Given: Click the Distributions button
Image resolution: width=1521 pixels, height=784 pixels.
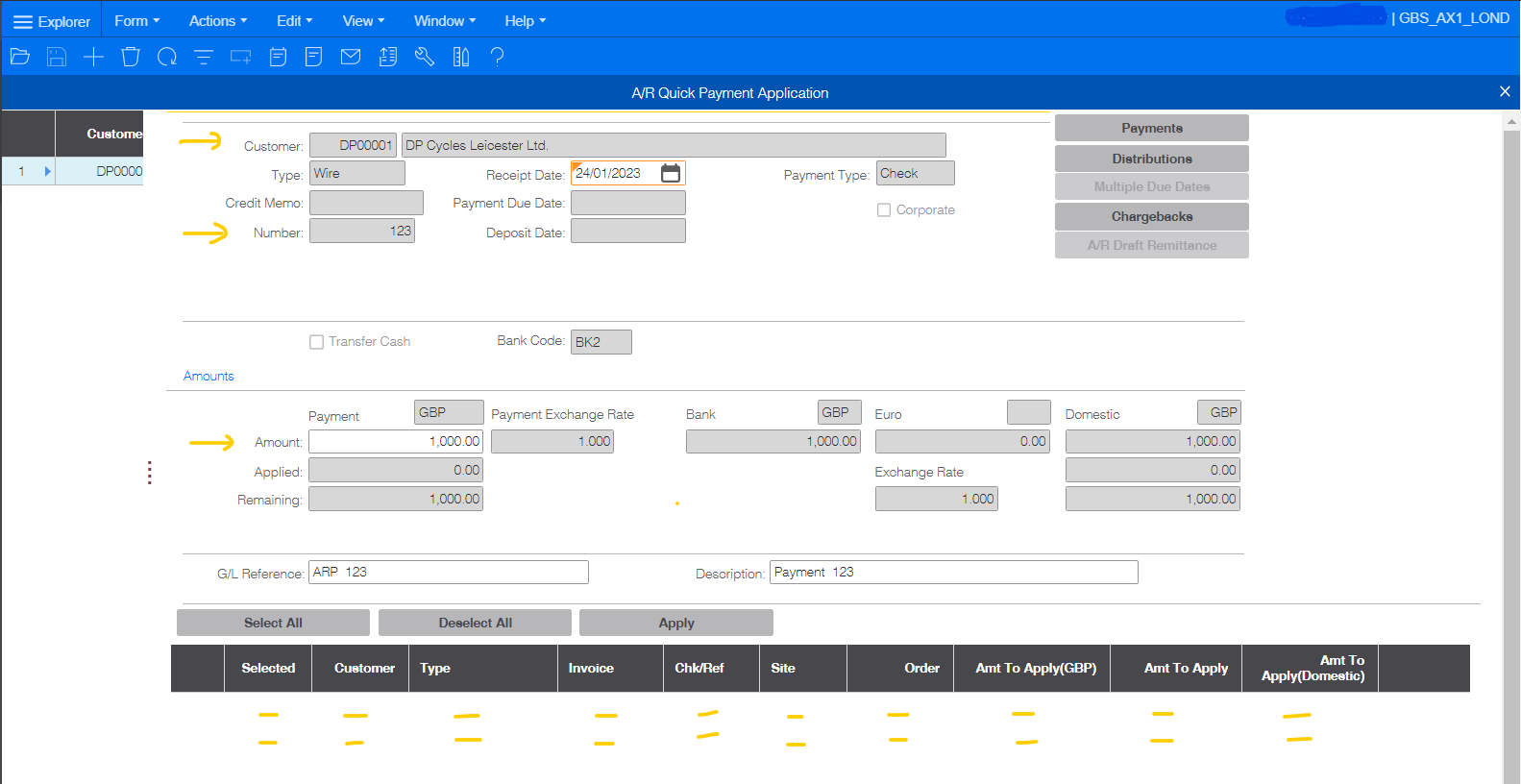Looking at the screenshot, I should (x=1151, y=159).
